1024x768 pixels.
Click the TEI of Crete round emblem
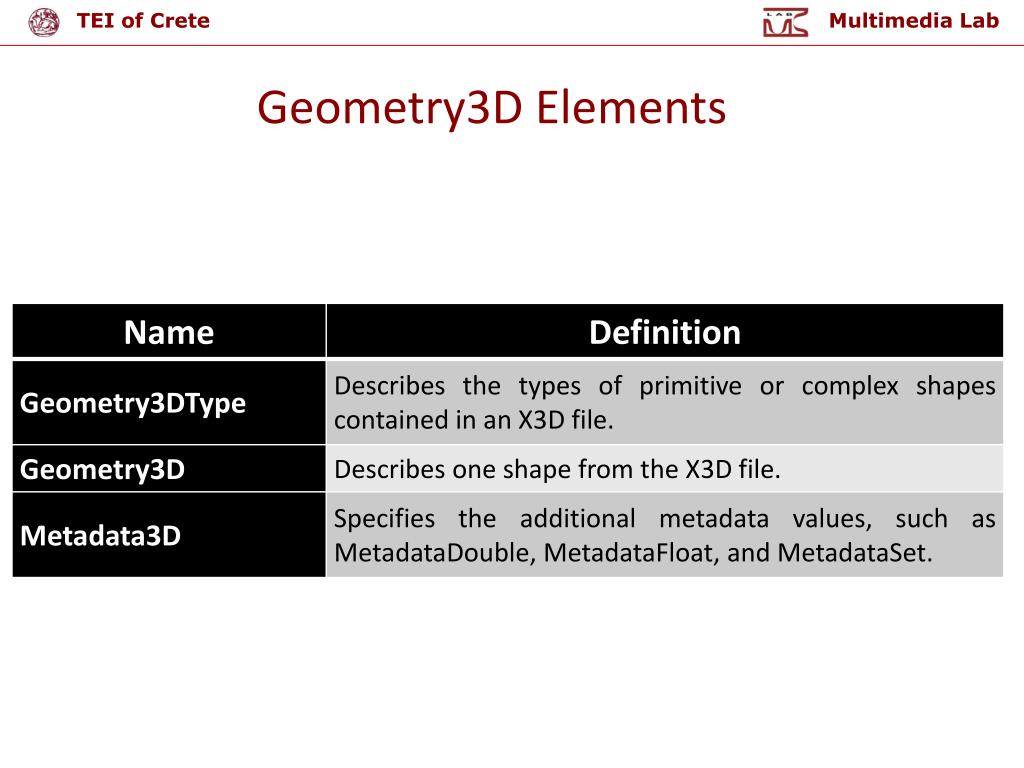pos(44,22)
